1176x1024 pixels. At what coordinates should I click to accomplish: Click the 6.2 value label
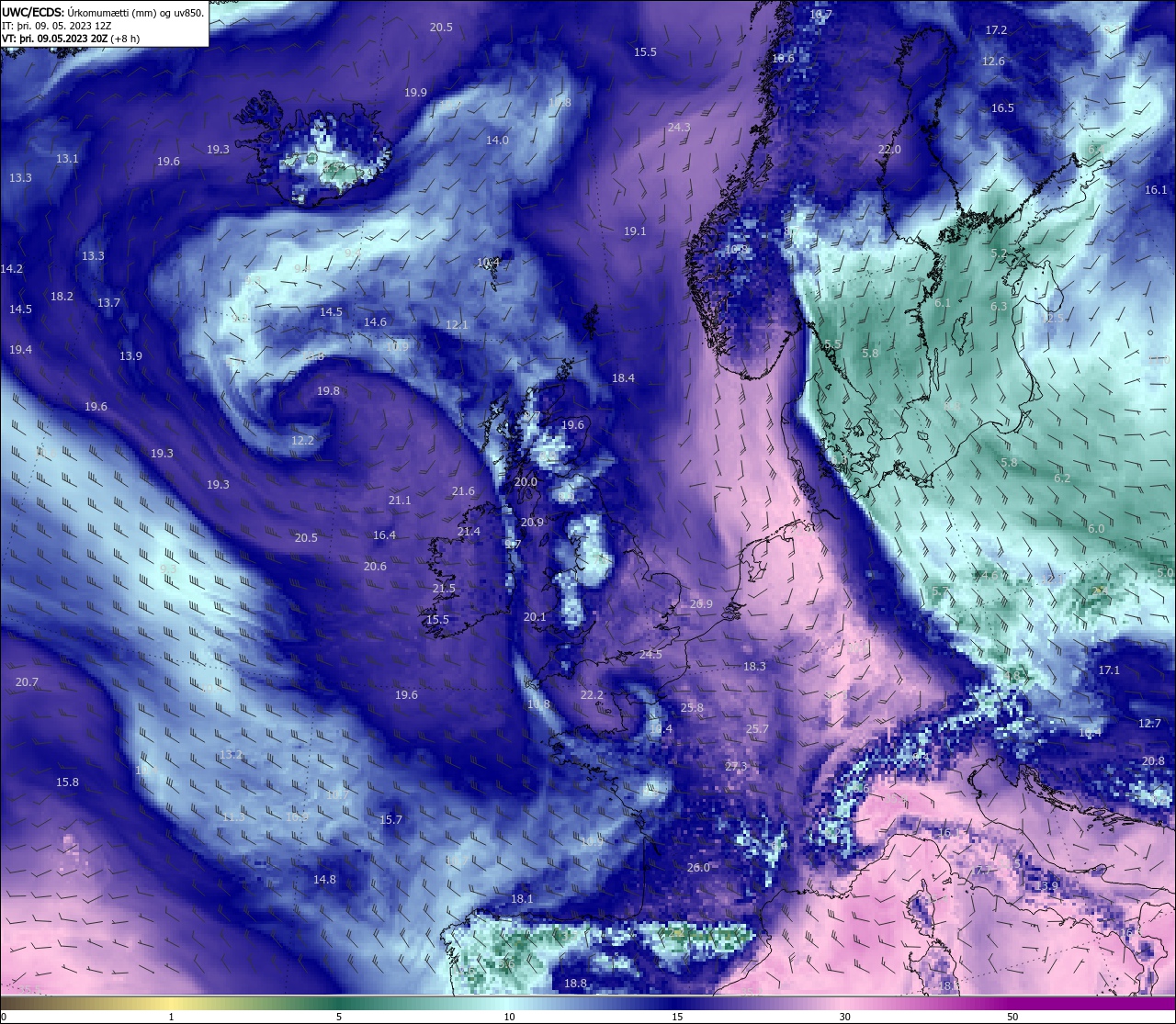tap(1062, 478)
